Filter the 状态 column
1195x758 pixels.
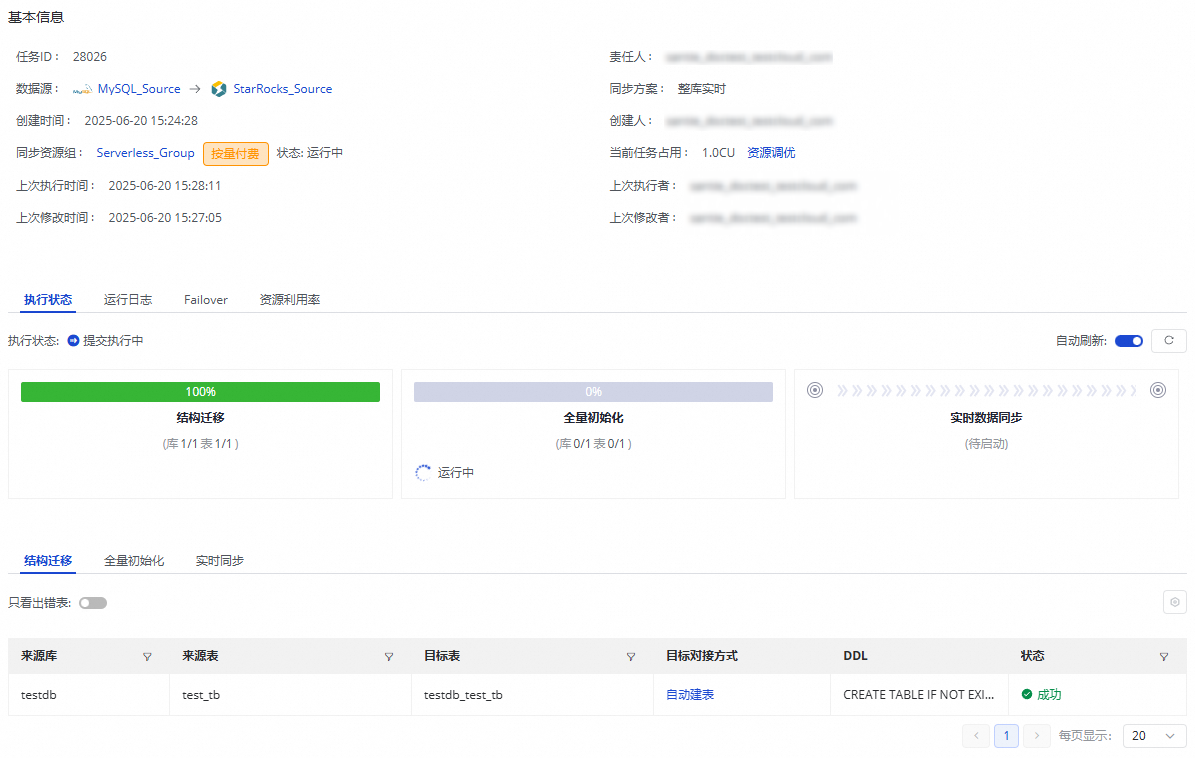click(x=1164, y=657)
